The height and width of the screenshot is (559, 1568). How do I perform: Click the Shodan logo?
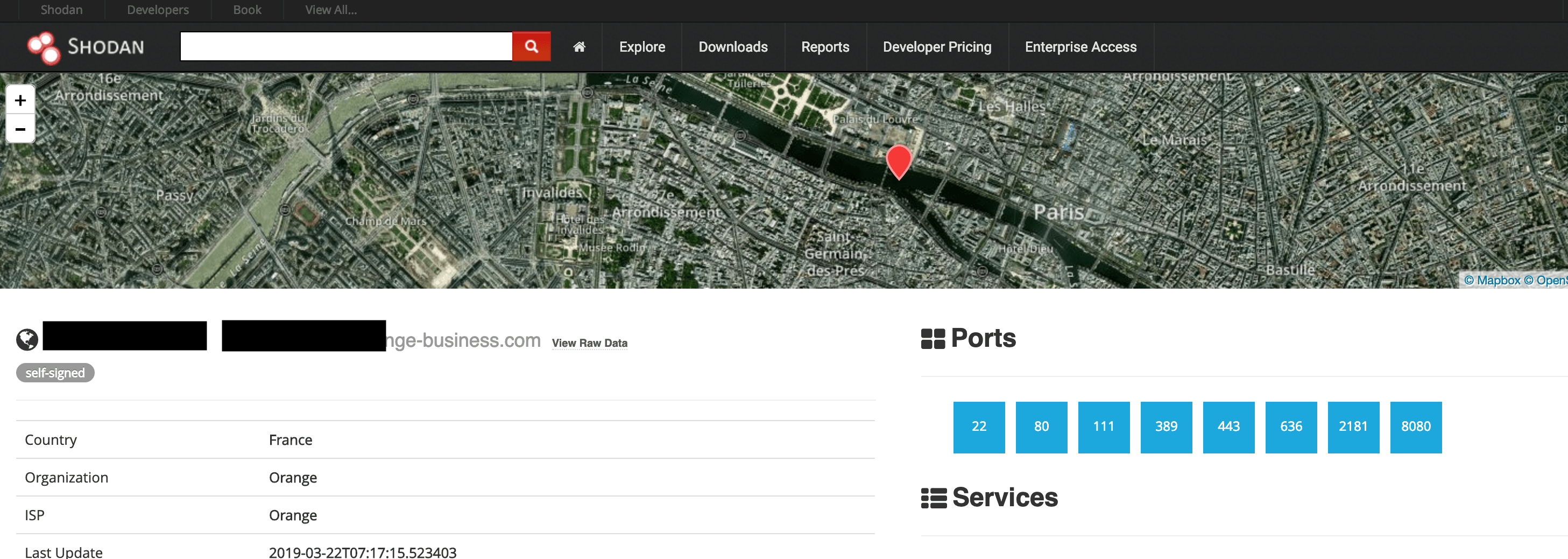click(86, 47)
